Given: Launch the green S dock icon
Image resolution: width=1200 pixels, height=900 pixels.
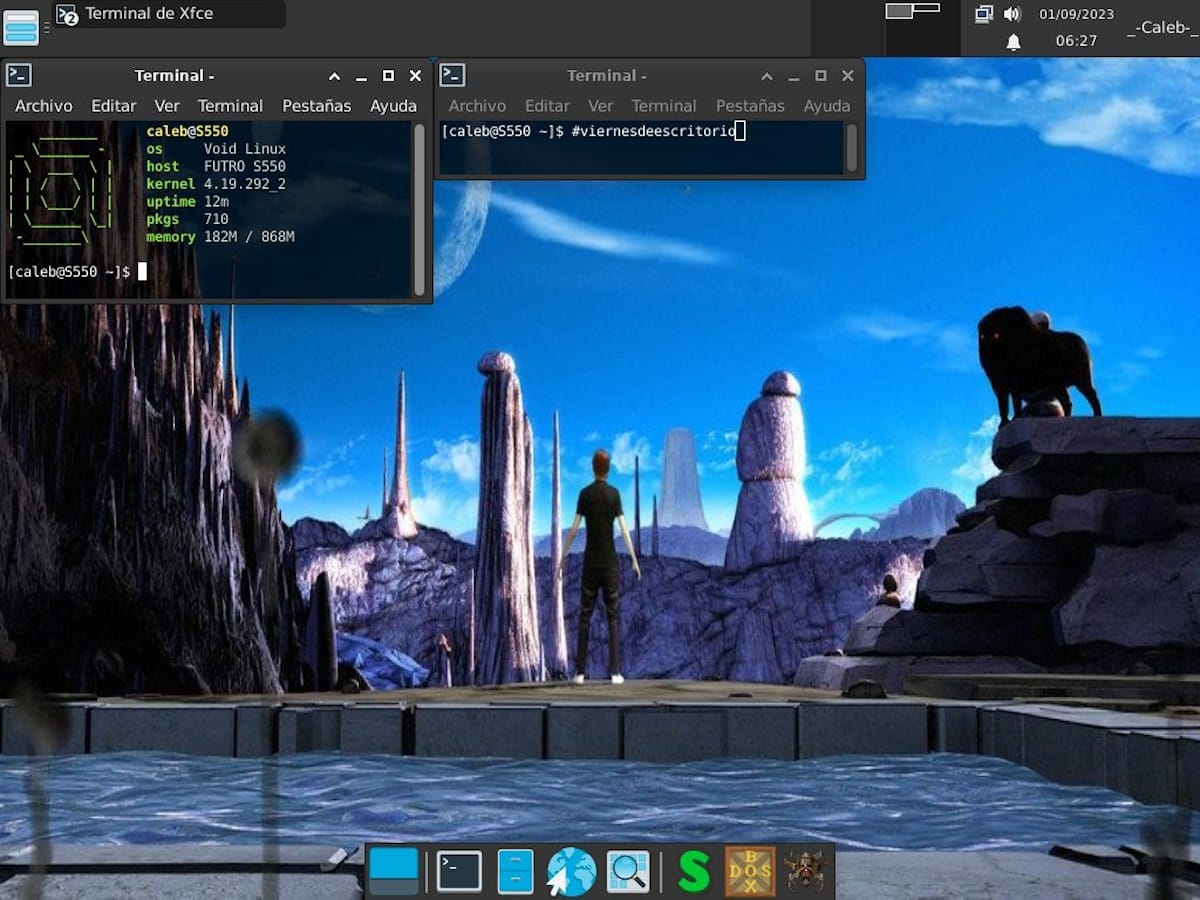Looking at the screenshot, I should [693, 872].
